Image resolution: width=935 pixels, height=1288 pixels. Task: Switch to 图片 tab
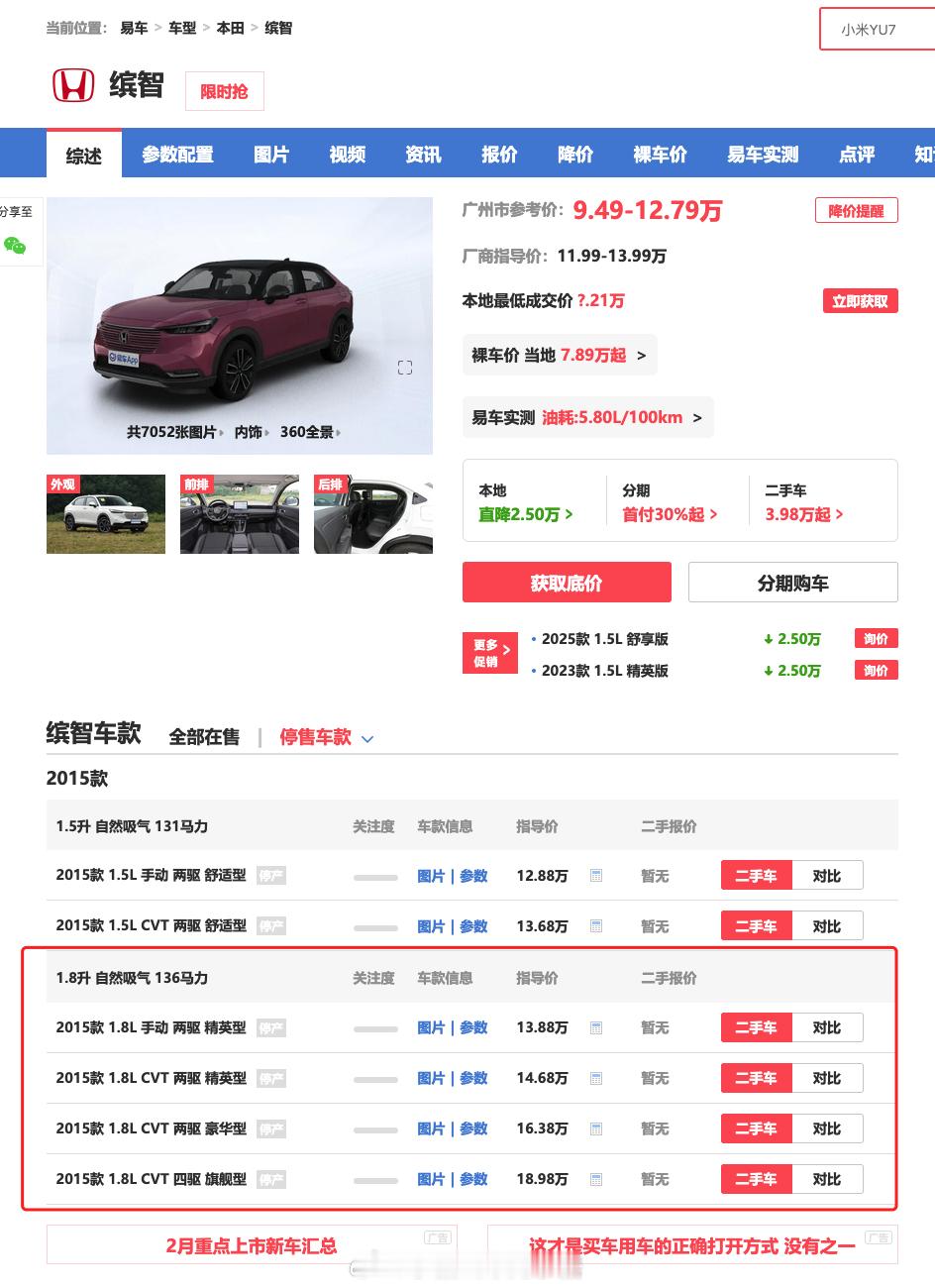click(271, 155)
